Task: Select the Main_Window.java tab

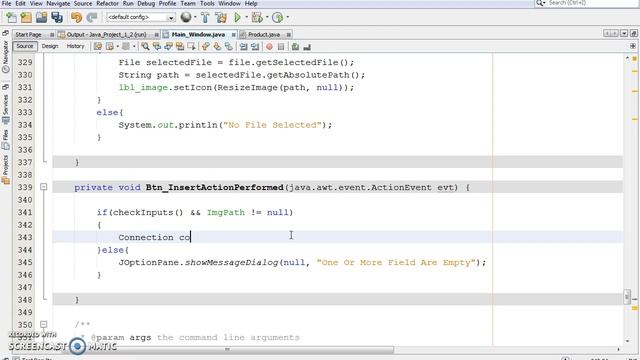Action: pos(198,35)
